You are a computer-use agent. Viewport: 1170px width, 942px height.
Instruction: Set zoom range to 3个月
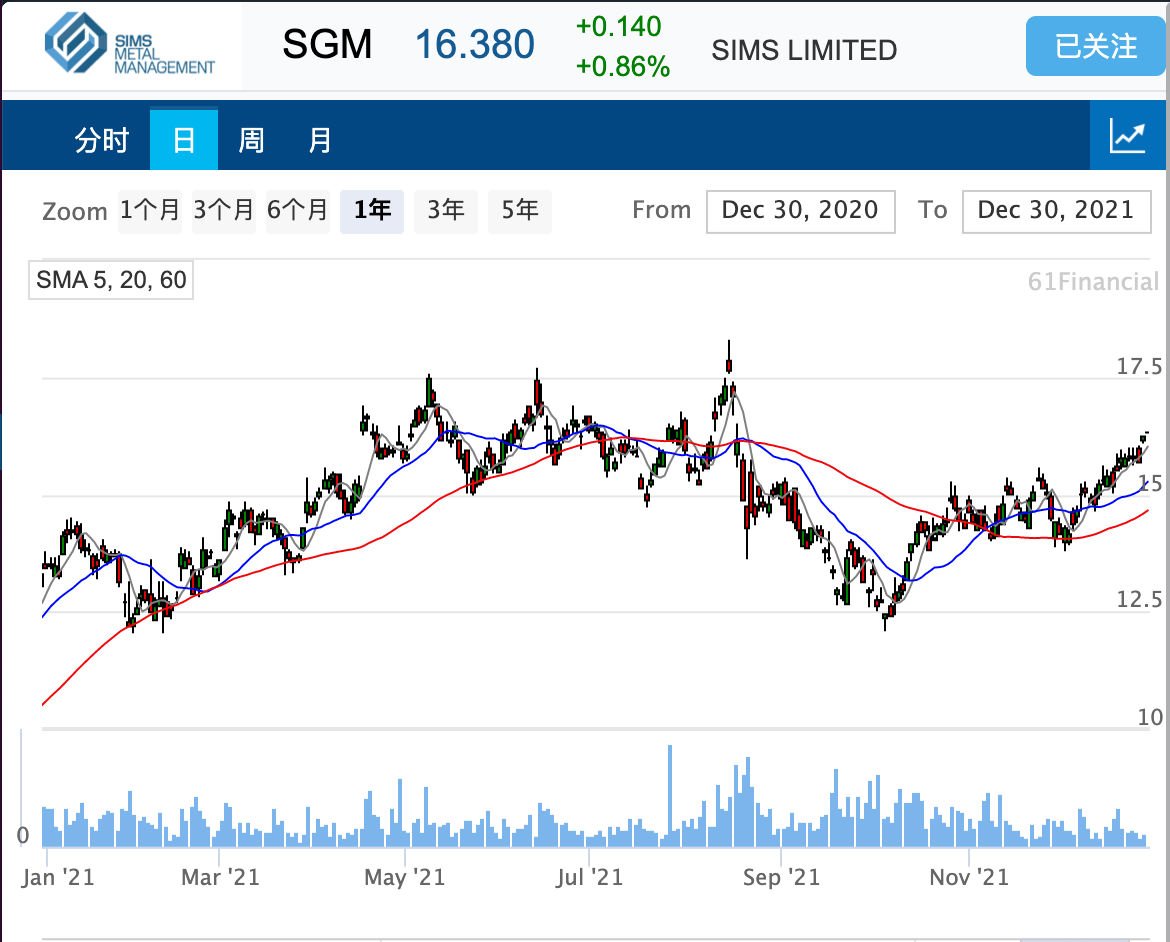pos(224,211)
